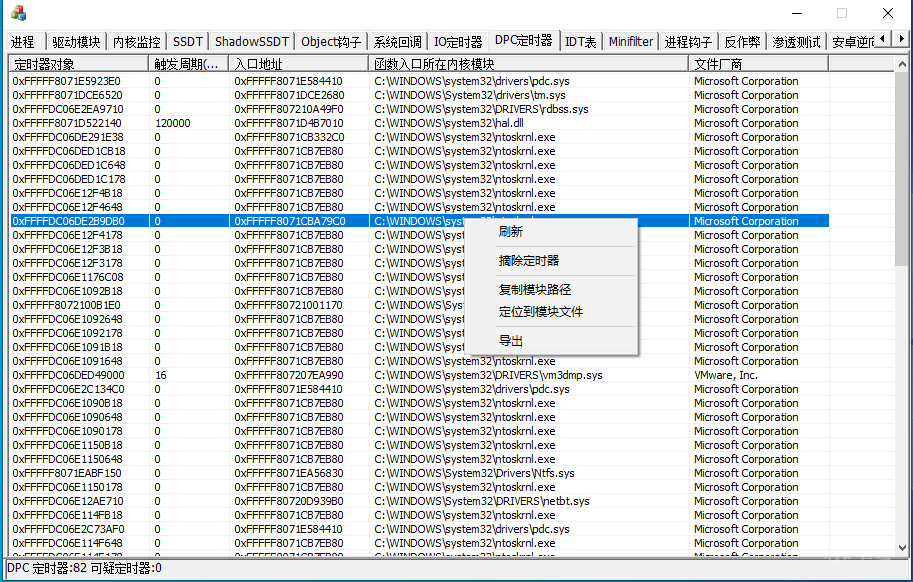The width and height of the screenshot is (913, 582).
Task: Minimize the window
Action: [x=797, y=13]
